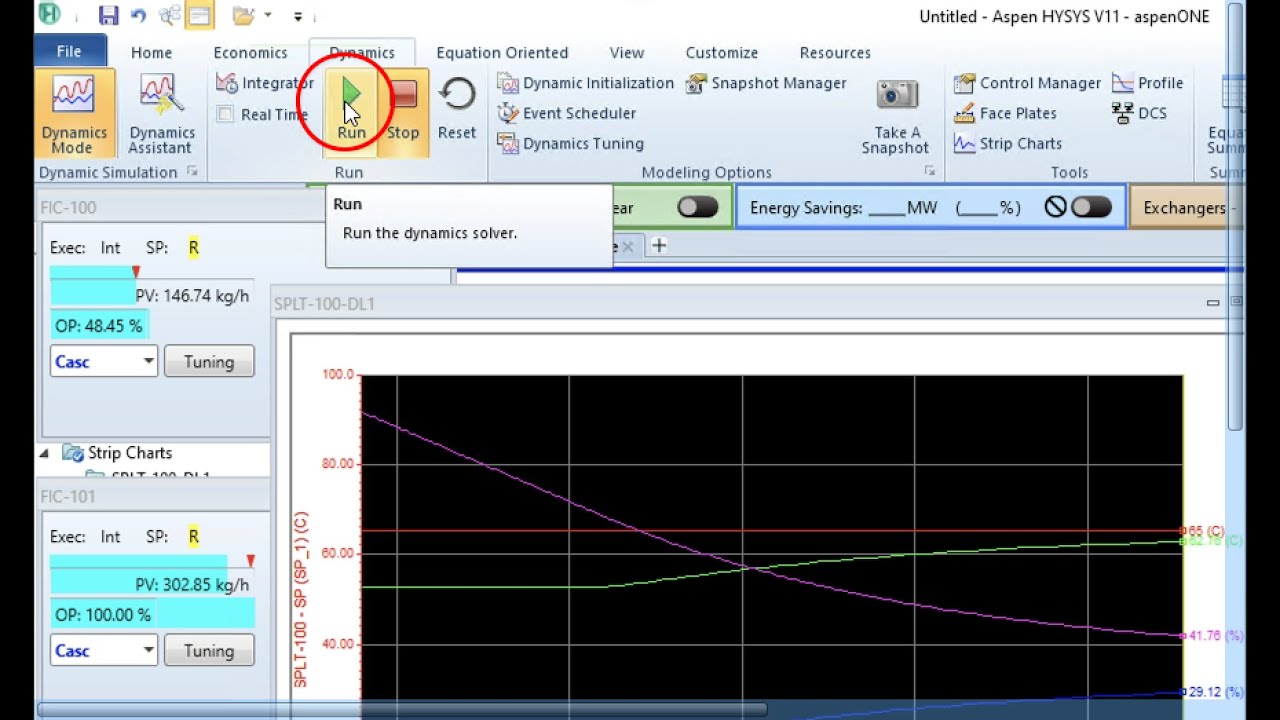Switch to the Customize ribbon tab

(722, 53)
